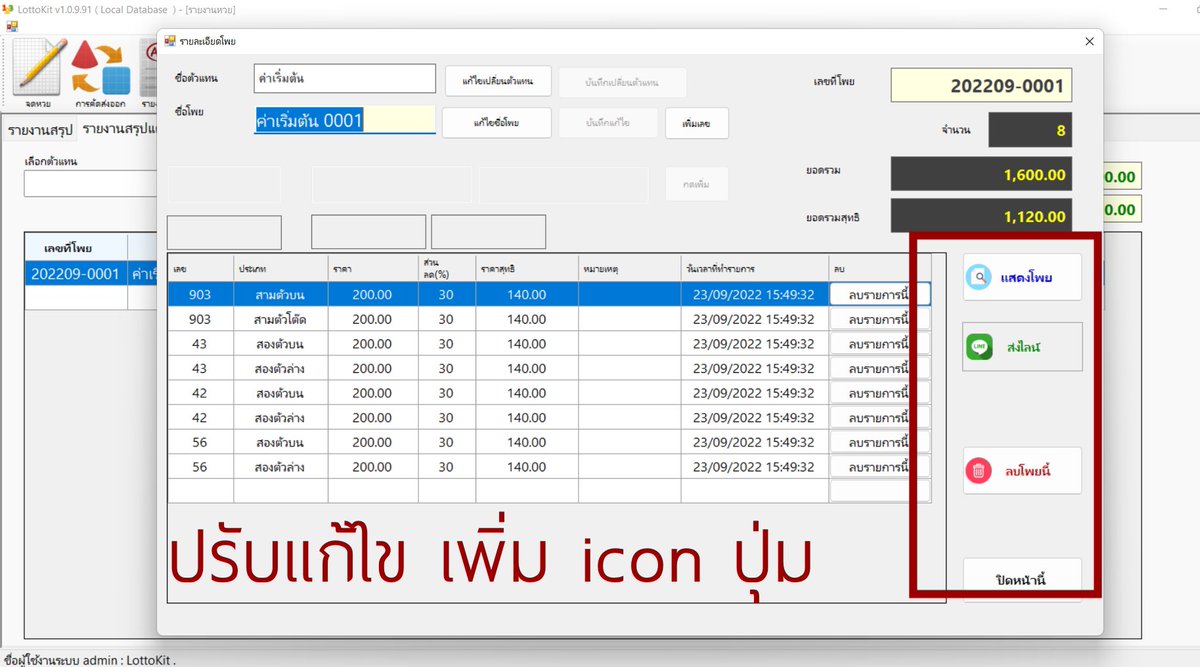Click net price 140.00 in 42 สองตัวบน row
The height and width of the screenshot is (667, 1200).
tap(527, 393)
